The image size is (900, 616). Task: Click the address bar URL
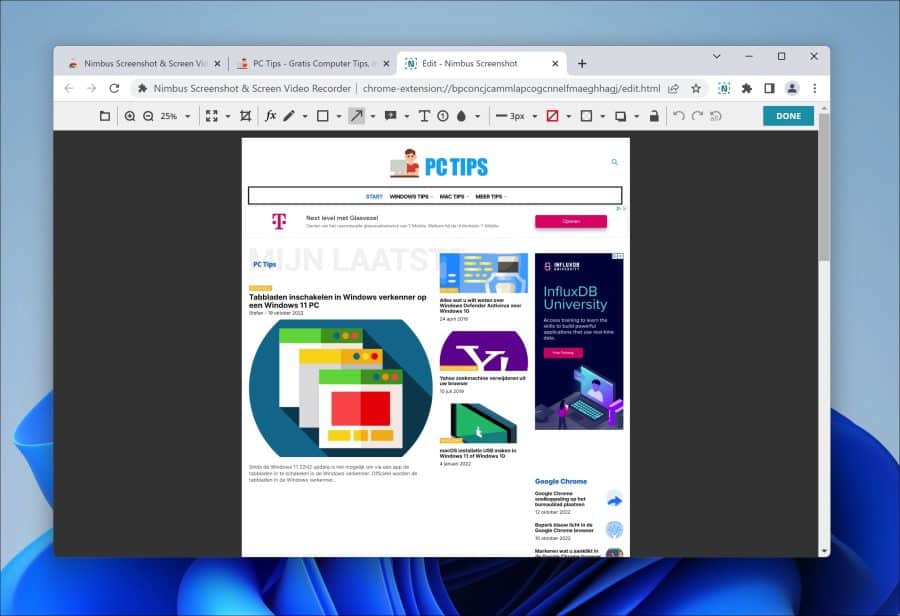point(511,88)
